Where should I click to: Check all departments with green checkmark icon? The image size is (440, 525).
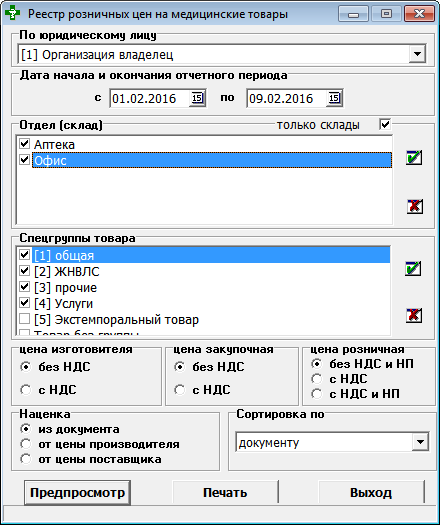[x=414, y=157]
